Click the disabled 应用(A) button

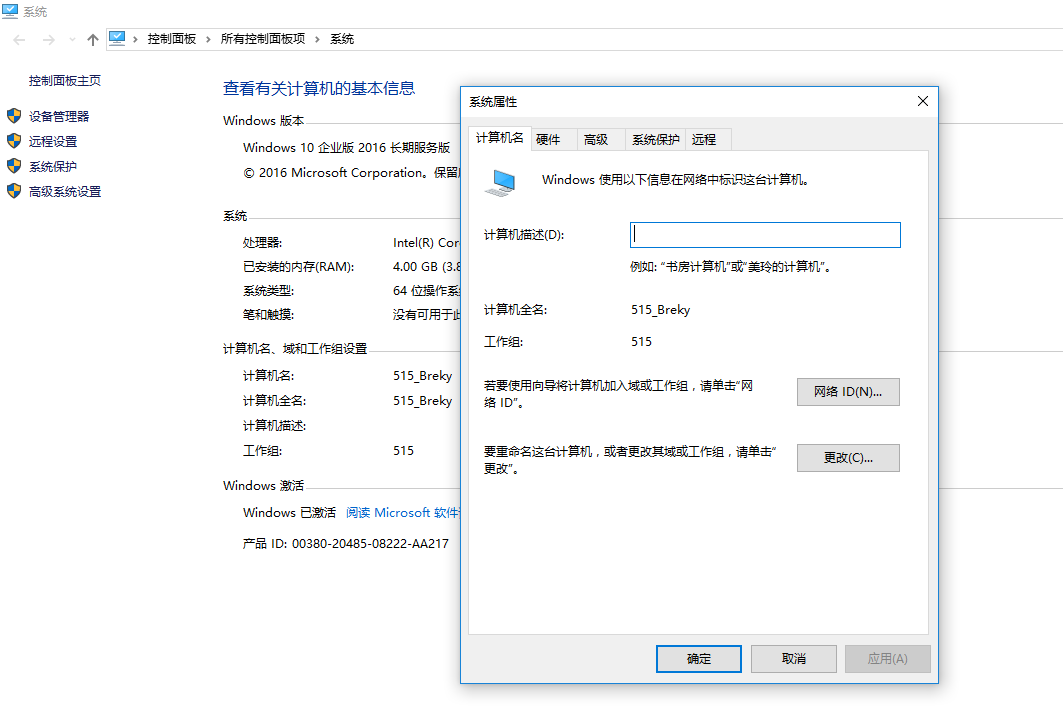click(887, 658)
